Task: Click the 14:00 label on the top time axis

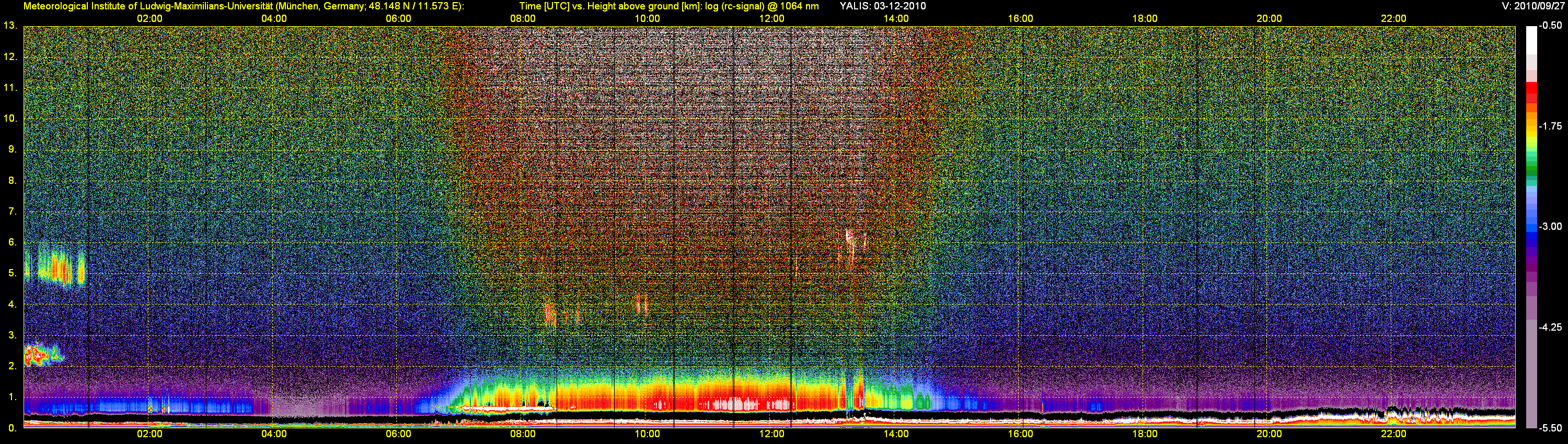Action: [x=896, y=19]
